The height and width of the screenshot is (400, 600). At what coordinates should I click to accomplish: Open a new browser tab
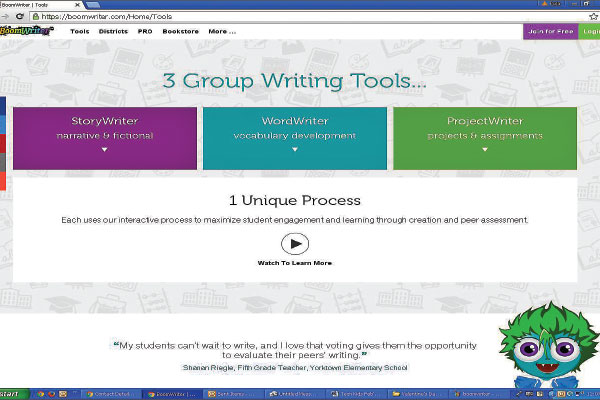(x=93, y=5)
